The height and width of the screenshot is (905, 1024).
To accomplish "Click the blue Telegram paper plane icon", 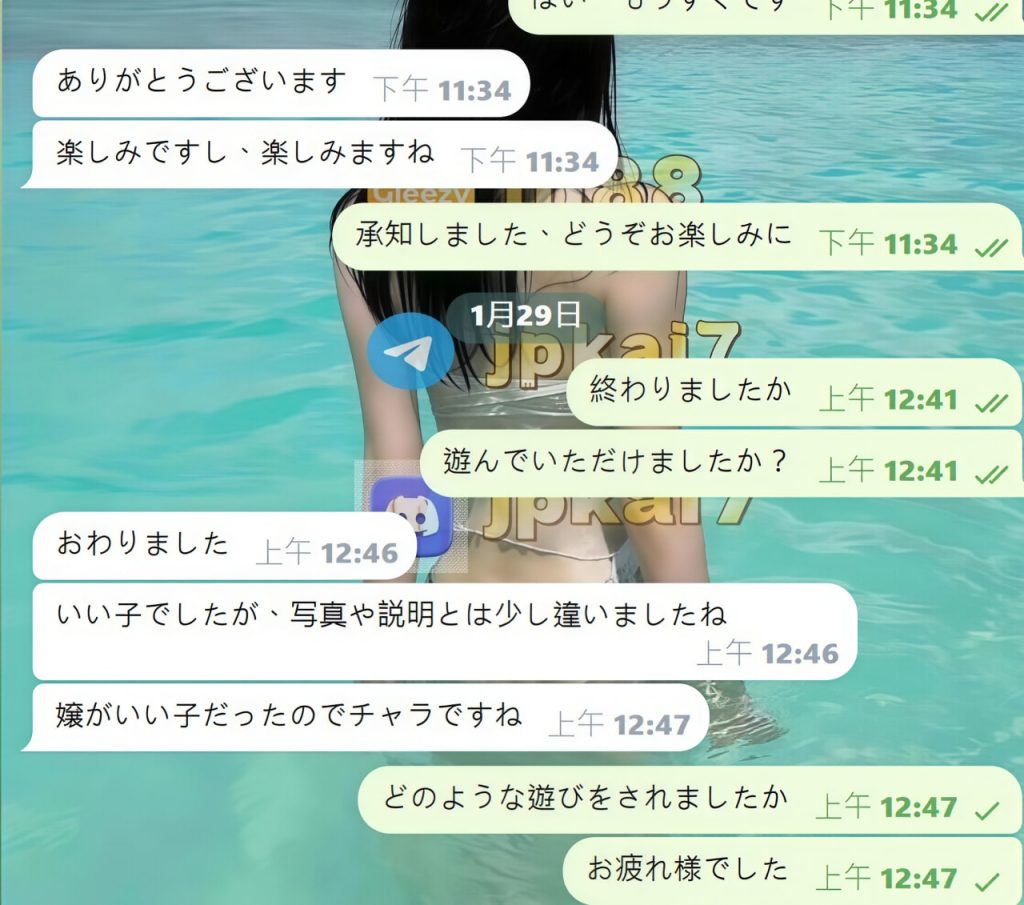I will click(x=410, y=351).
